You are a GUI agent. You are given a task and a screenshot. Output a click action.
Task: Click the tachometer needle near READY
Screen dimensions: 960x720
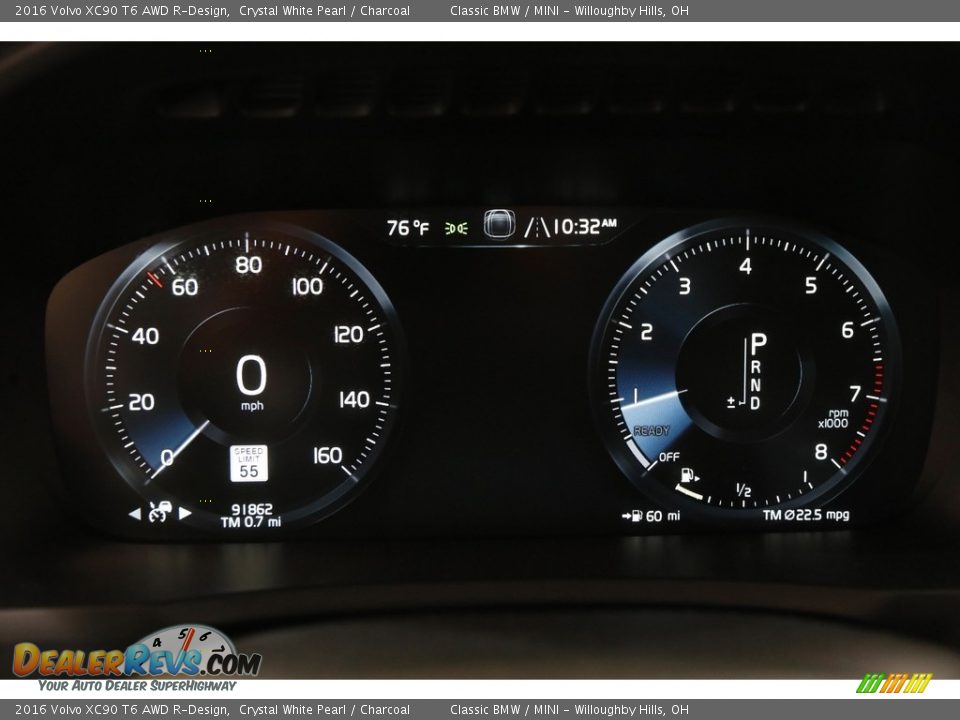pos(654,399)
